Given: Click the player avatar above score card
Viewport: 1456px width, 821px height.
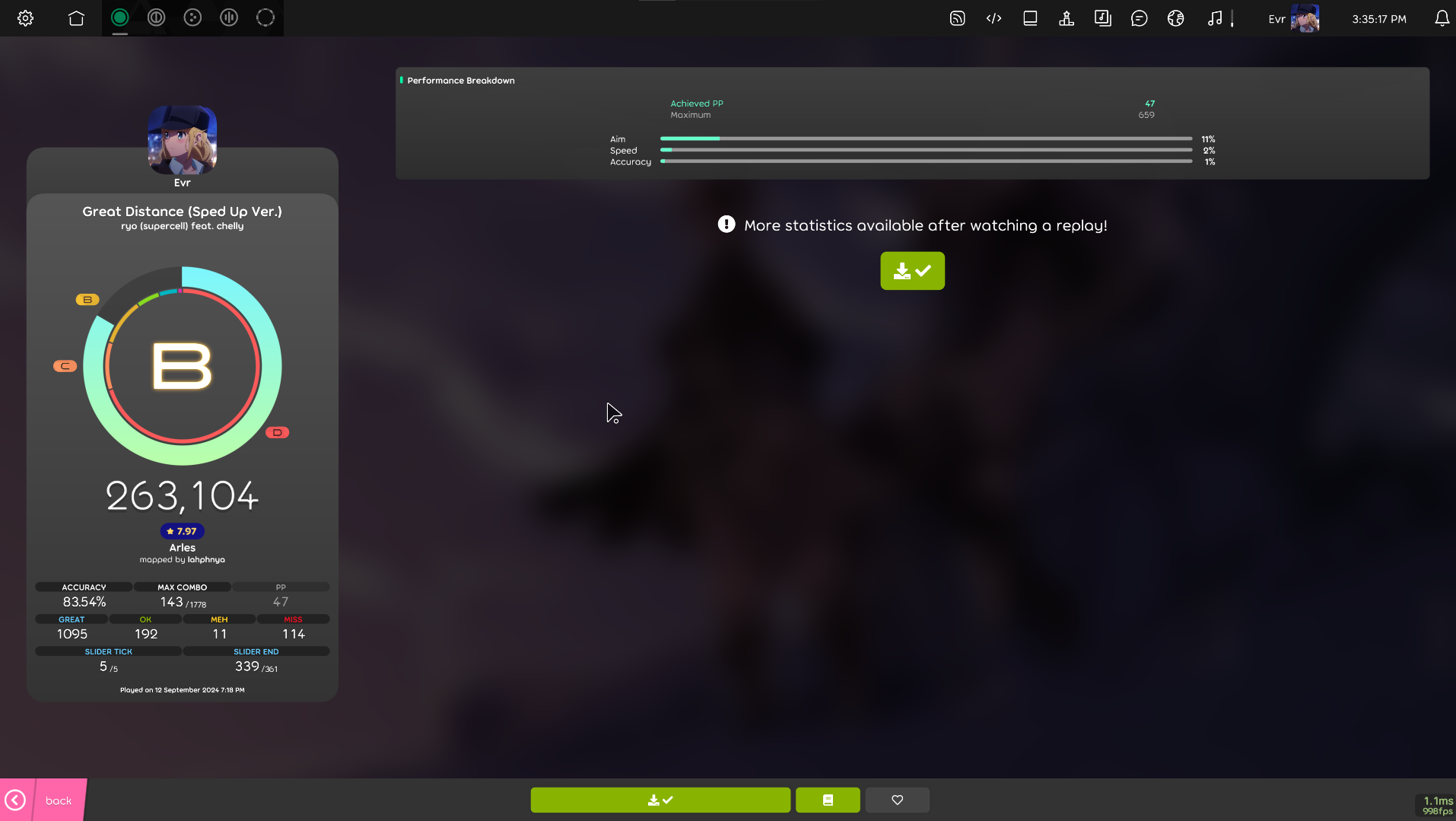Looking at the screenshot, I should click(182, 140).
